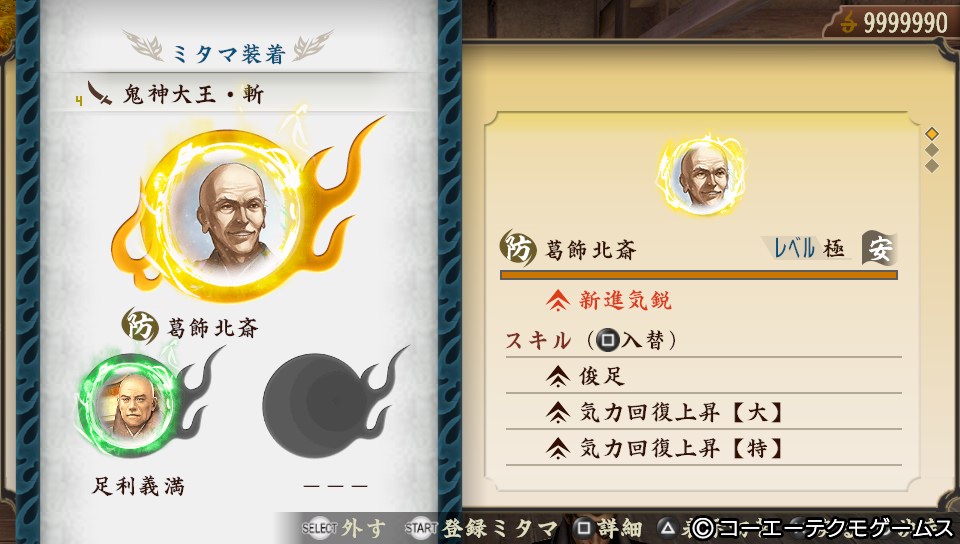Click START 登録ミタマ button
Viewport: 960px width, 544px height.
pyautogui.click(x=481, y=528)
